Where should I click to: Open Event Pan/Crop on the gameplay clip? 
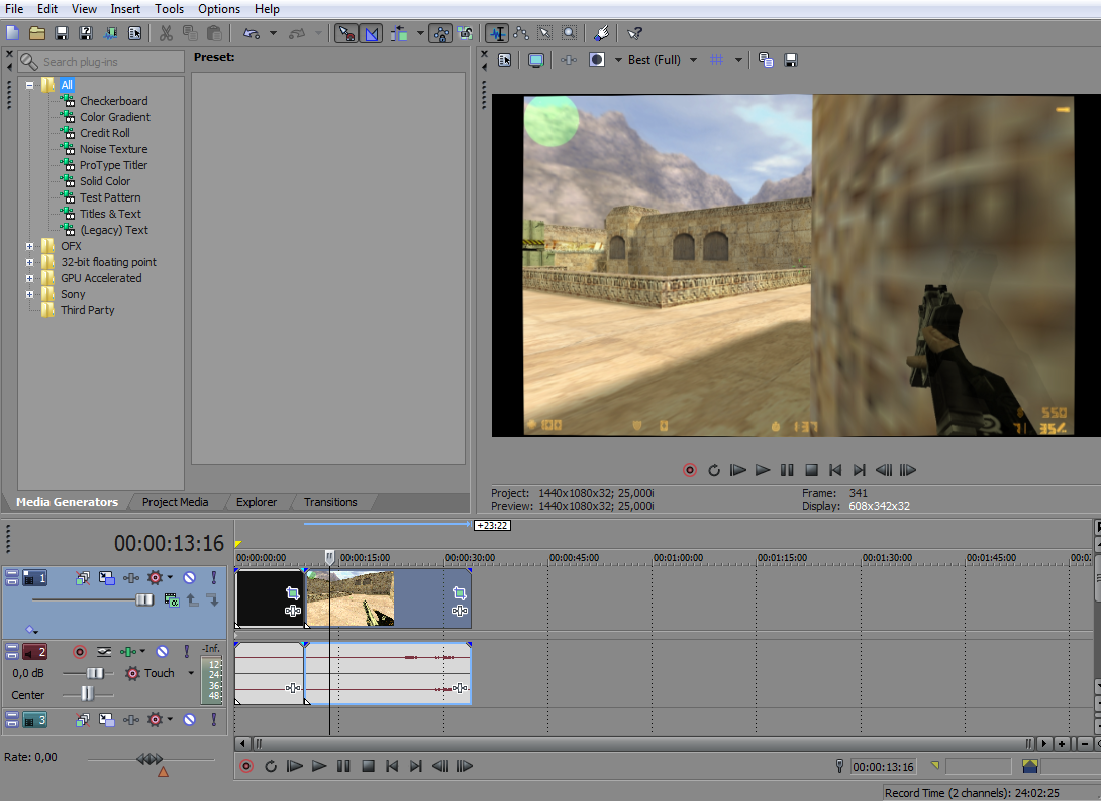tap(460, 593)
